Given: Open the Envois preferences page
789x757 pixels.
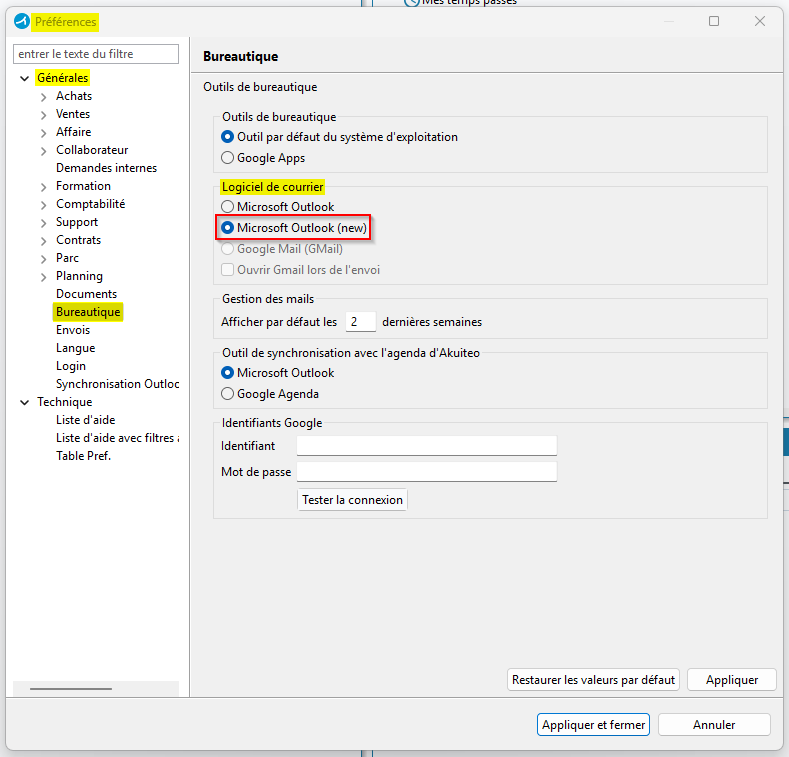Looking at the screenshot, I should tap(73, 330).
